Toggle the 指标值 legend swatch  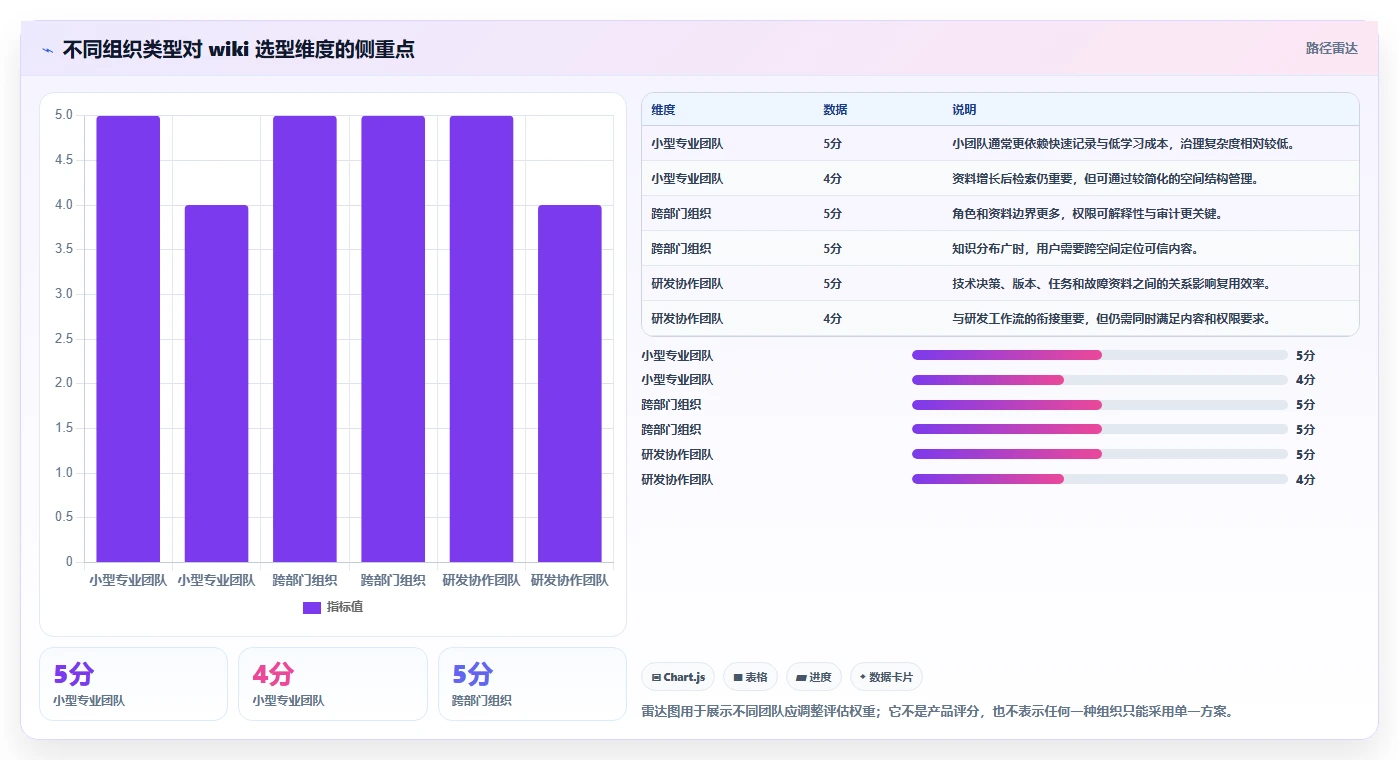312,607
